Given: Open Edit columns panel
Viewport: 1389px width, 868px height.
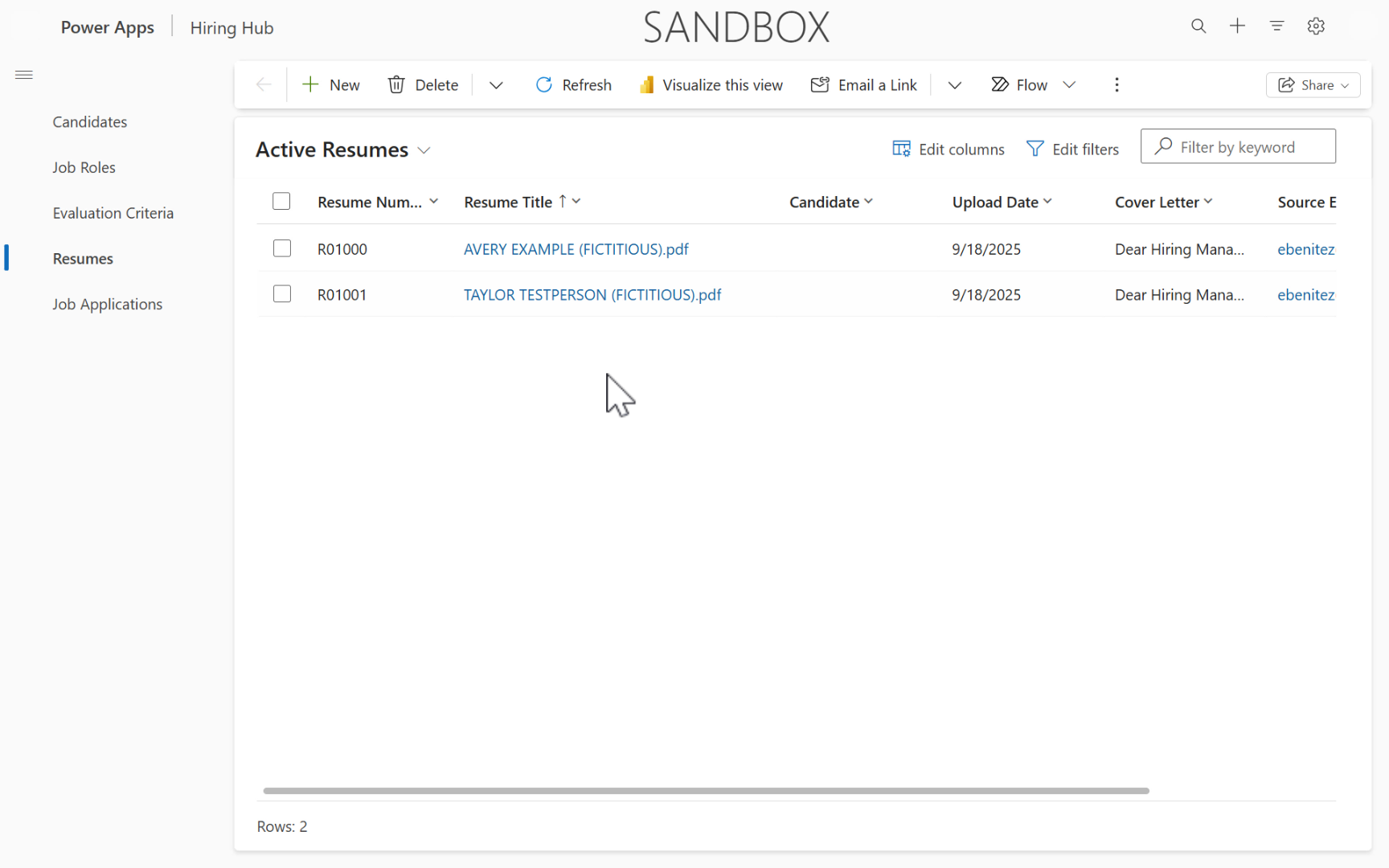Looking at the screenshot, I should 948,149.
